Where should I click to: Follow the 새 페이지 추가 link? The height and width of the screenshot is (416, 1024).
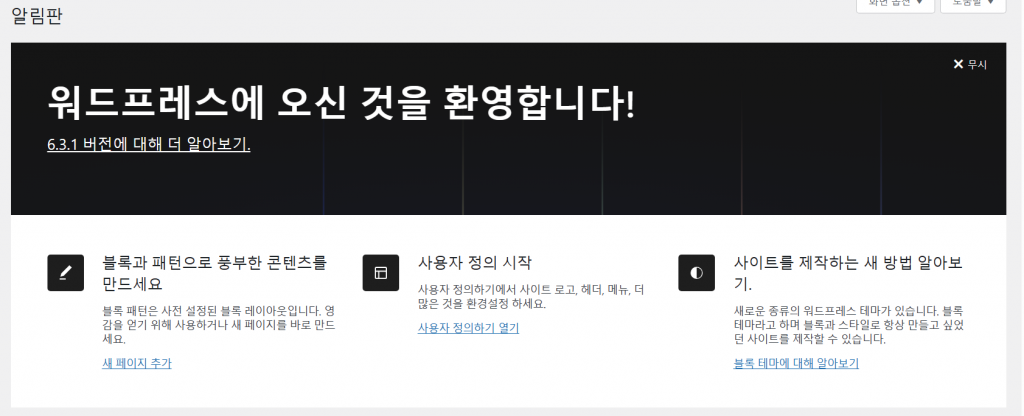tap(137, 363)
